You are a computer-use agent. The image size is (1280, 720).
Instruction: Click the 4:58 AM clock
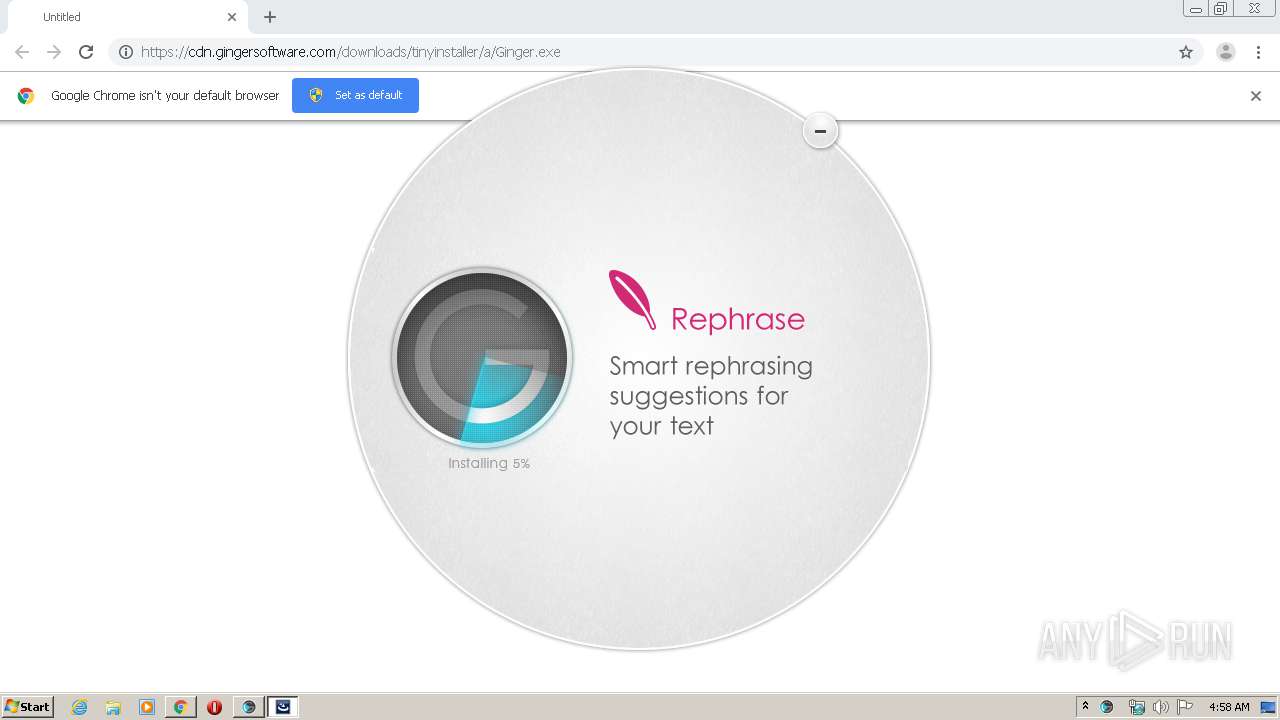(1229, 707)
